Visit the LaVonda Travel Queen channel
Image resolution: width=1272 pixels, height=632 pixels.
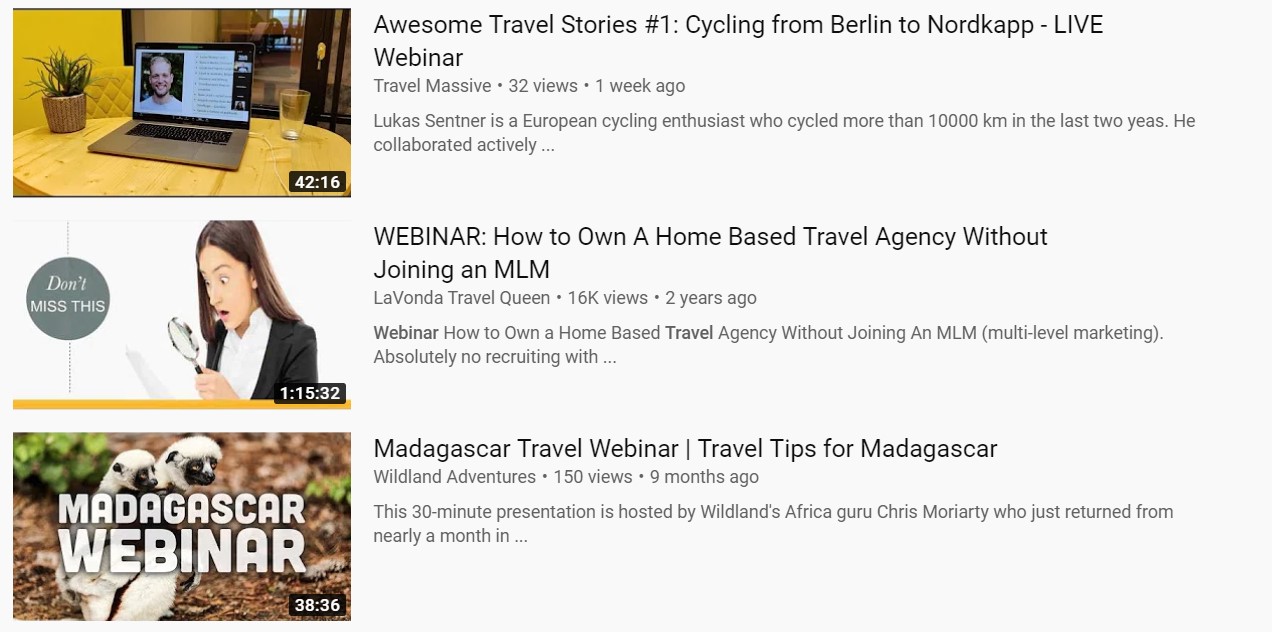pos(461,298)
